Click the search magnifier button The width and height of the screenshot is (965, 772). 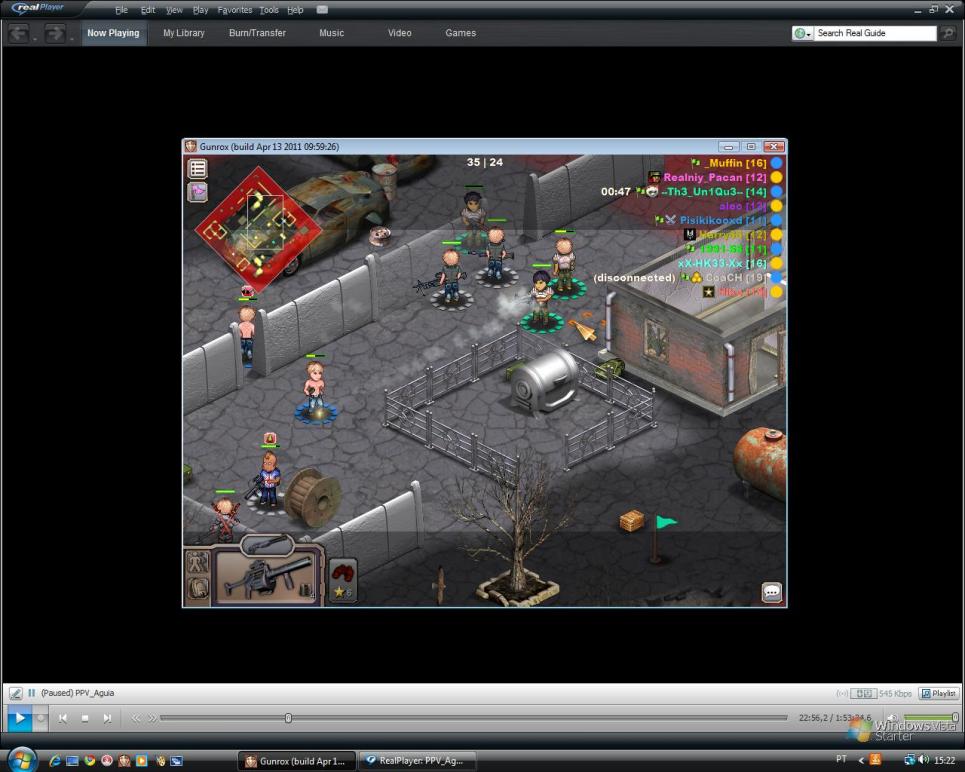[x=947, y=33]
